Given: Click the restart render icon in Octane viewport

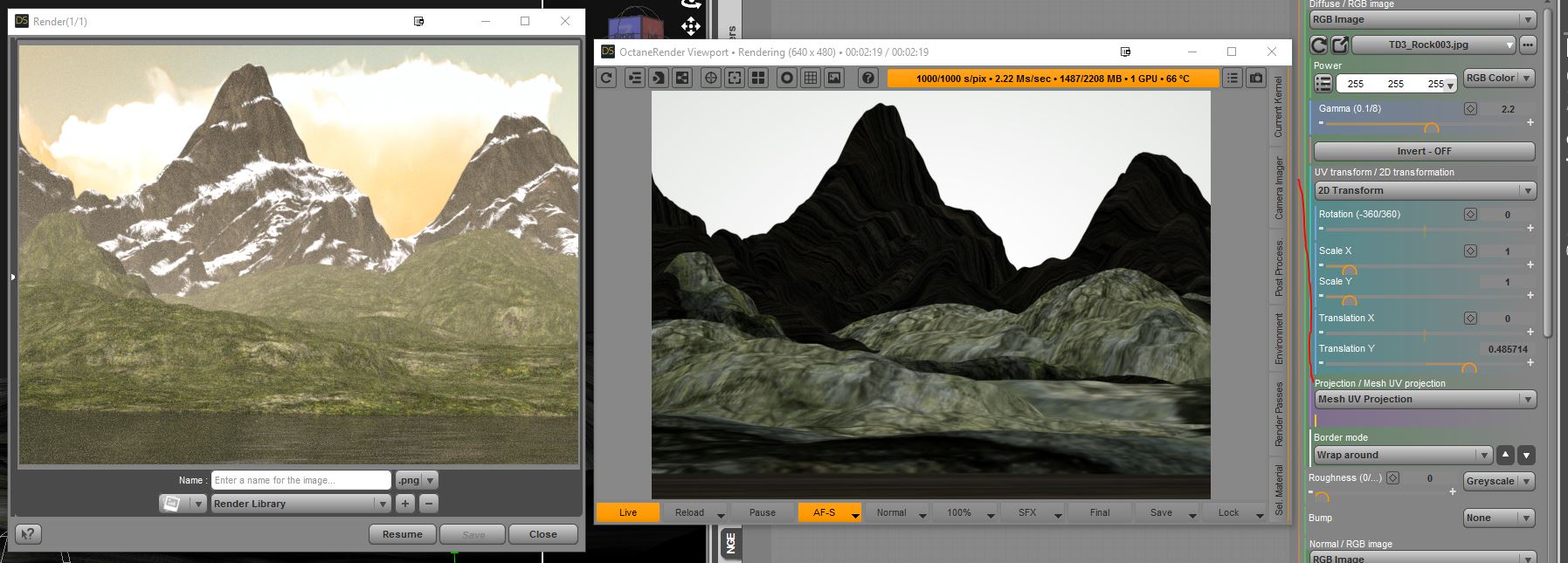Looking at the screenshot, I should pos(607,78).
